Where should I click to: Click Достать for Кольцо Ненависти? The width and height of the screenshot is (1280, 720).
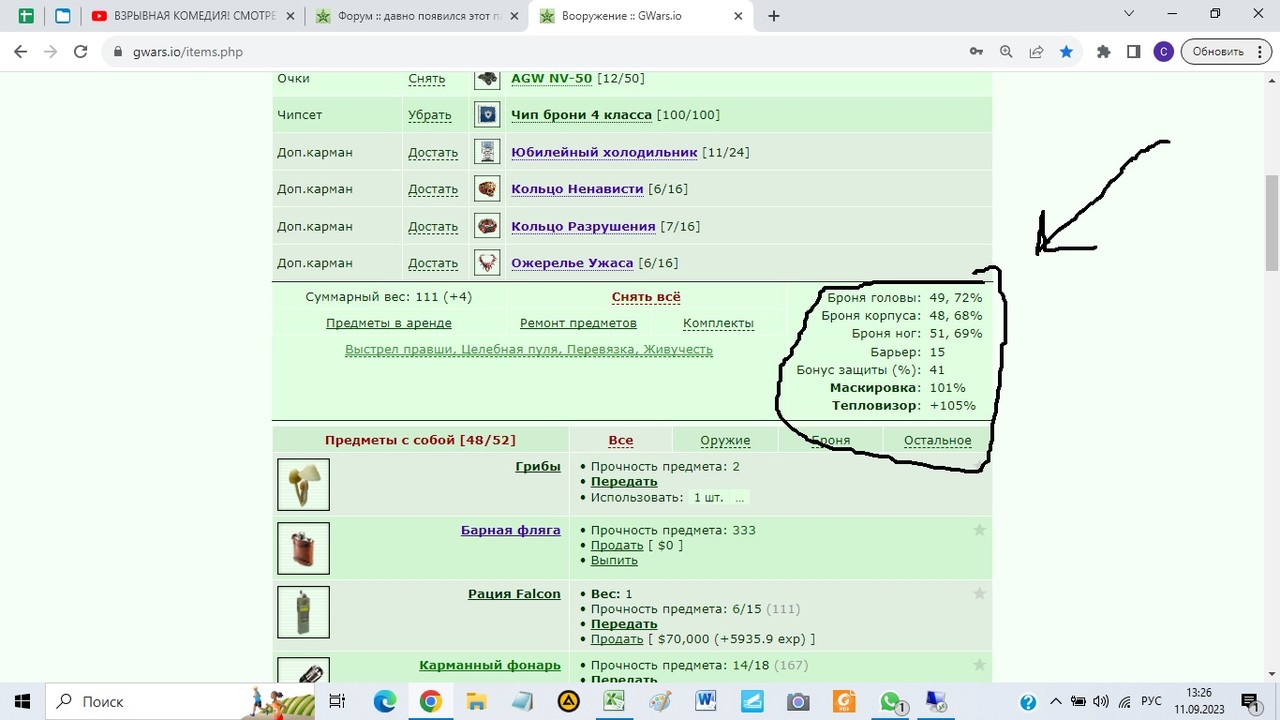point(433,189)
